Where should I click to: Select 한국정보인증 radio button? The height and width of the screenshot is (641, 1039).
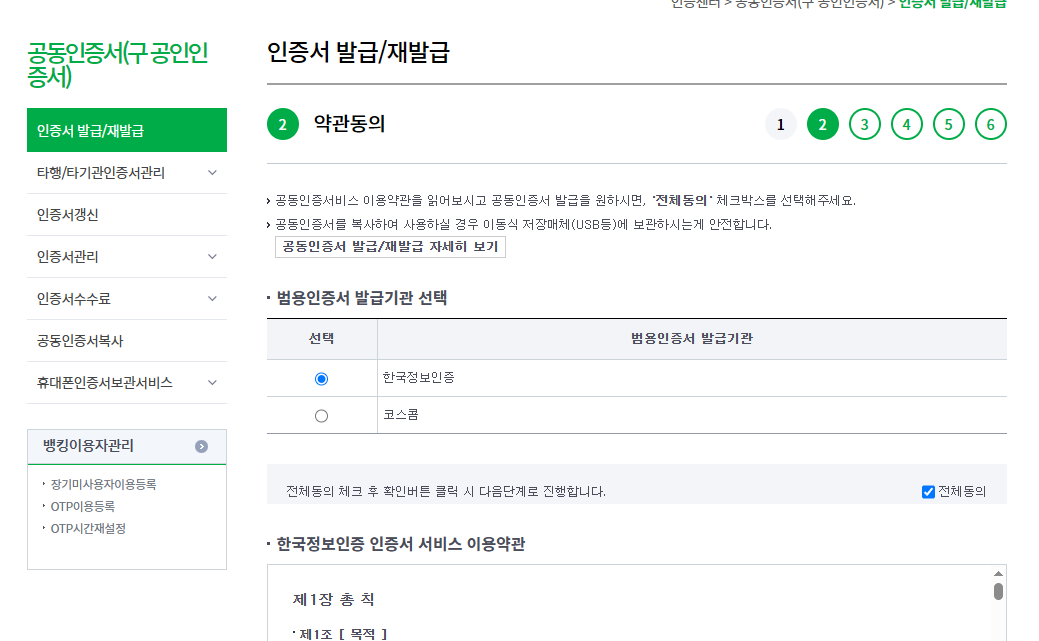coord(321,379)
